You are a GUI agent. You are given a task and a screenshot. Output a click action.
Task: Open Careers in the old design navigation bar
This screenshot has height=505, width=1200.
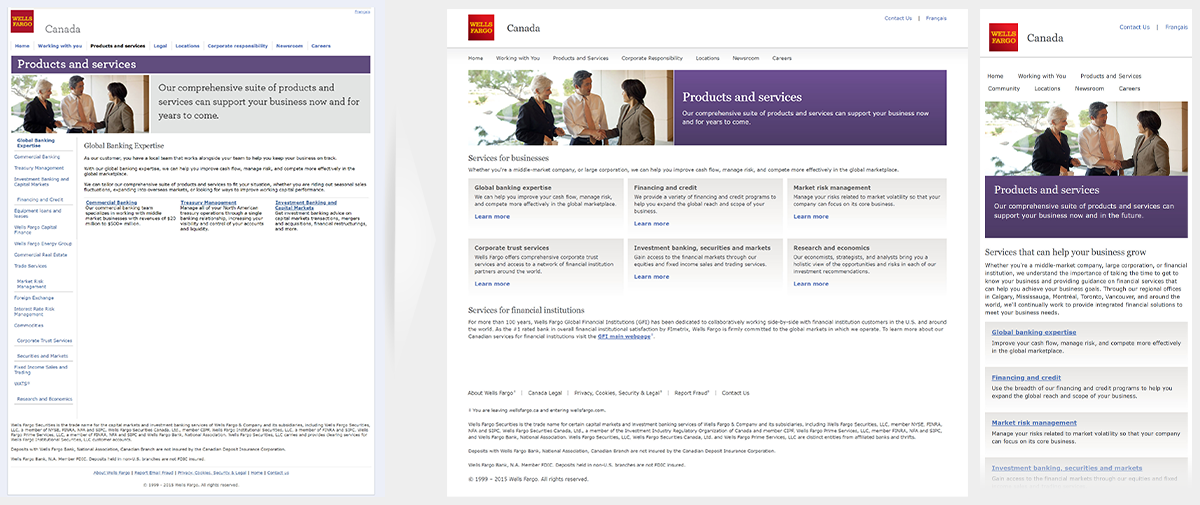[321, 46]
